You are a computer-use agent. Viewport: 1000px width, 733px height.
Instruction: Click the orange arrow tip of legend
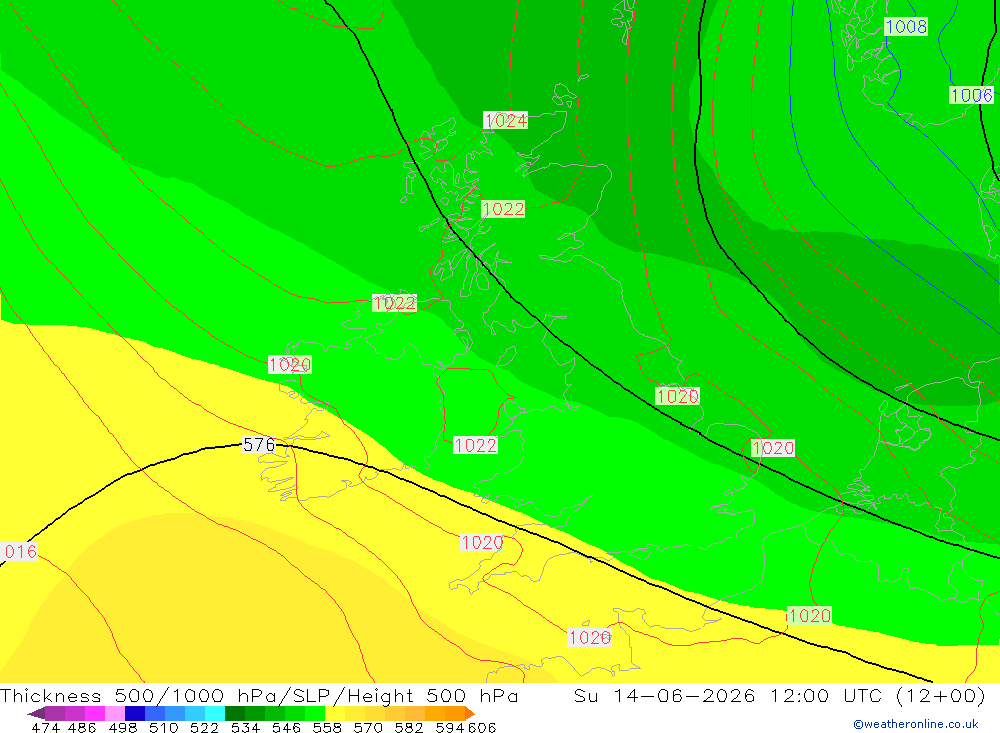(469, 713)
